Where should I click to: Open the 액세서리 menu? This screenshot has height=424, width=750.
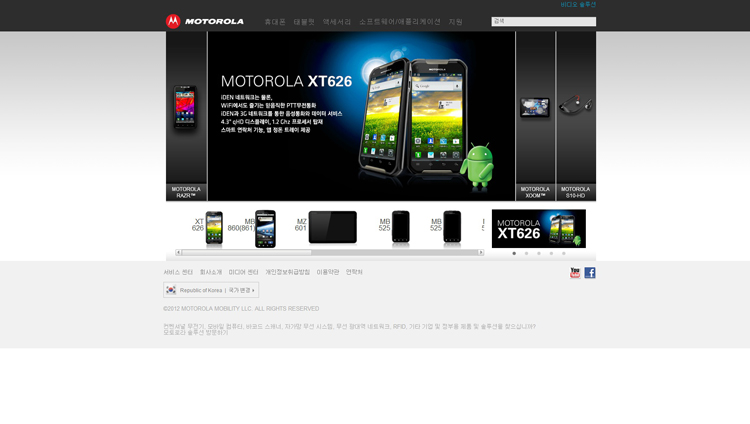coord(337,22)
